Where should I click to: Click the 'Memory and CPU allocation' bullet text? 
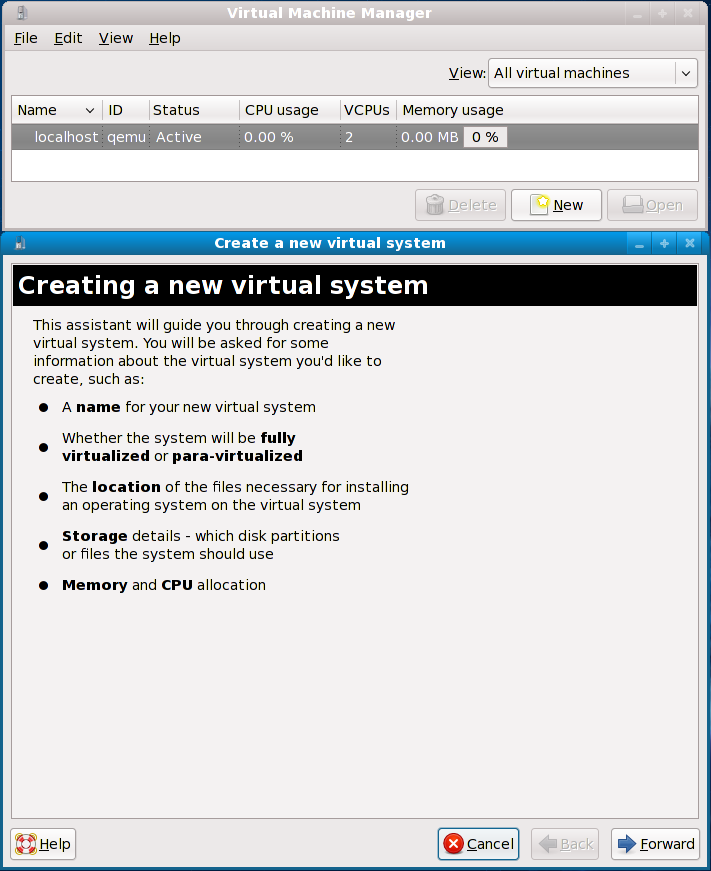tap(164, 585)
